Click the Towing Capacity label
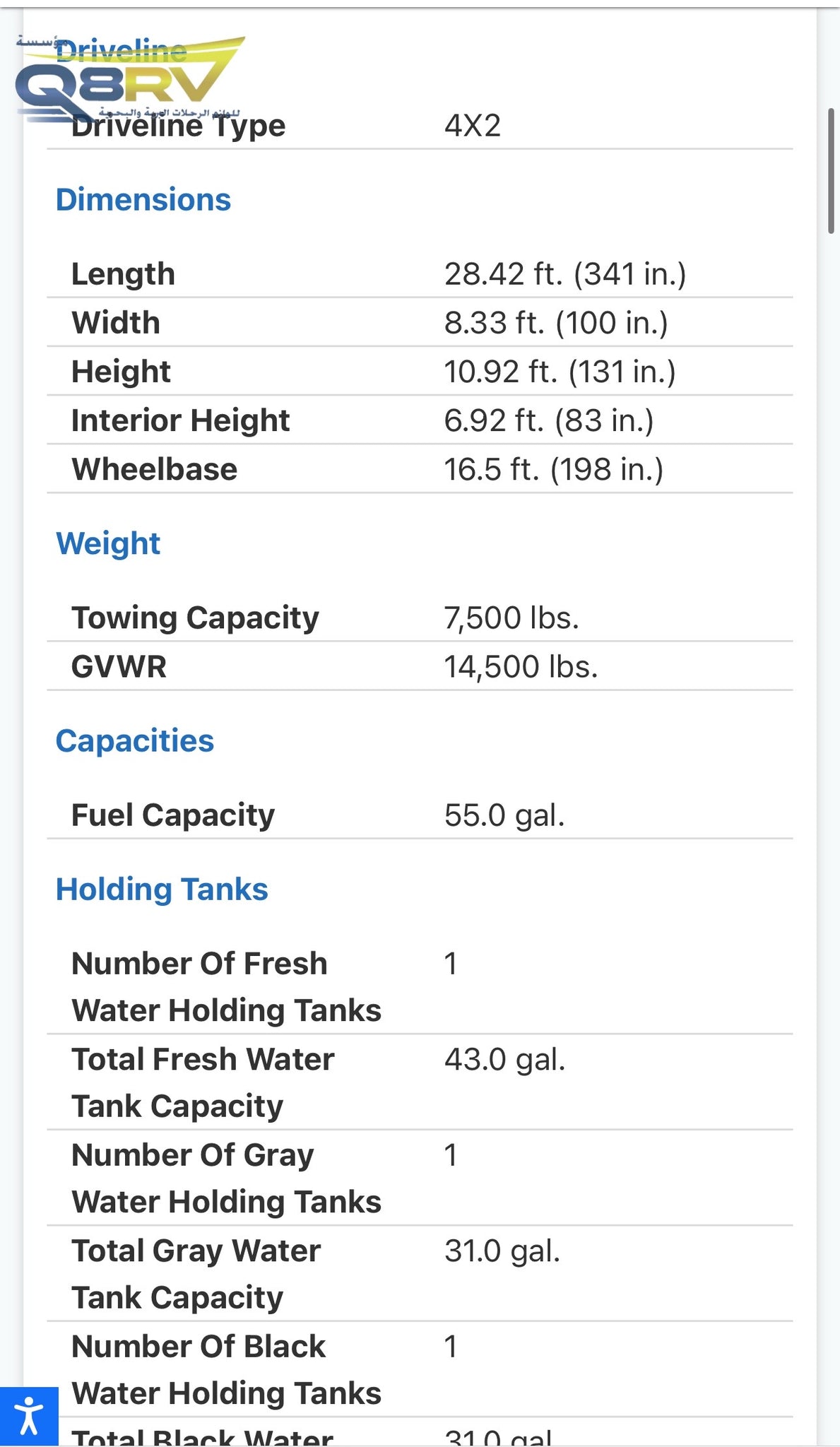The height and width of the screenshot is (1447, 840). pyautogui.click(x=195, y=618)
